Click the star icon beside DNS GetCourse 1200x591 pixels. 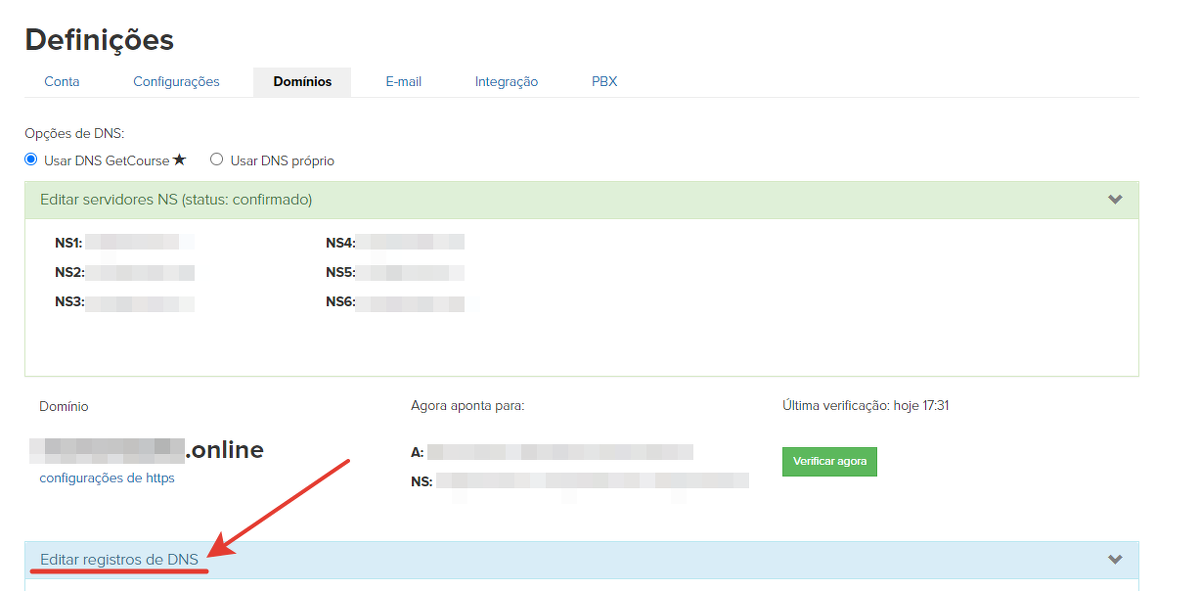point(180,160)
